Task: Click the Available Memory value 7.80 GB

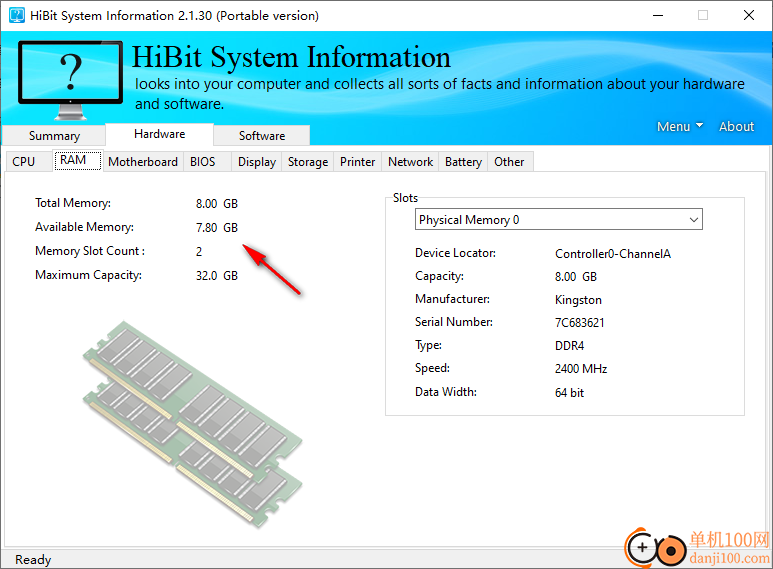Action: pyautogui.click(x=217, y=227)
